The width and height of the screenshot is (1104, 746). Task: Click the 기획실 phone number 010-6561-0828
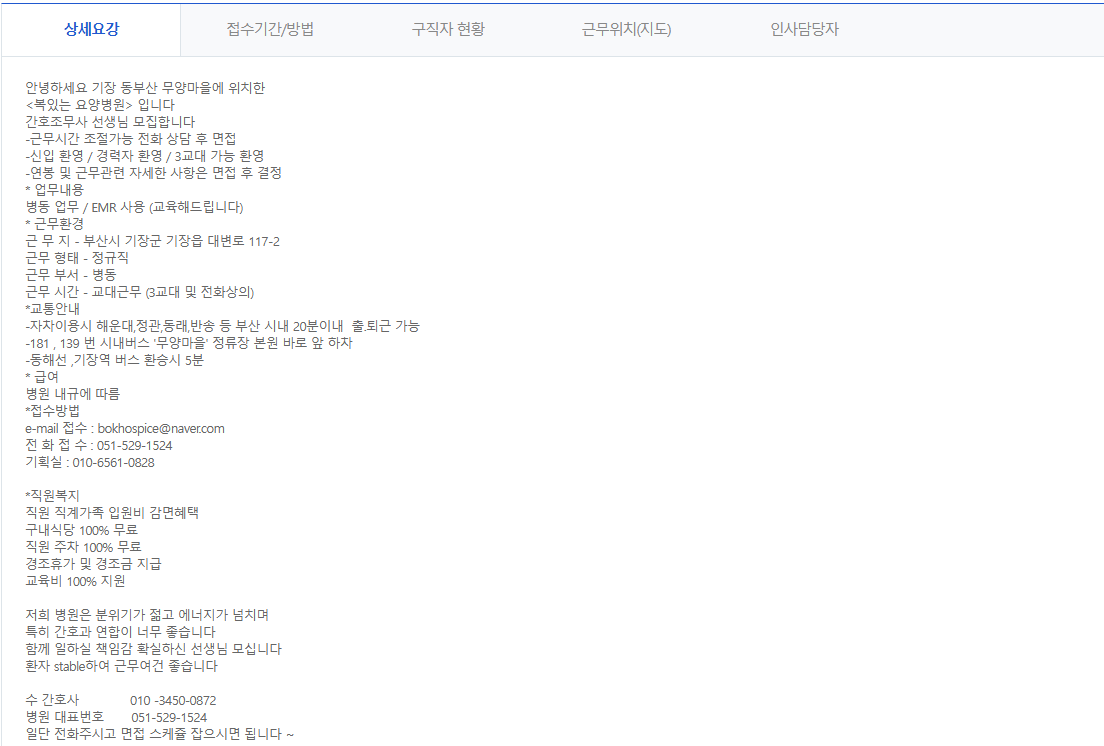click(x=113, y=462)
